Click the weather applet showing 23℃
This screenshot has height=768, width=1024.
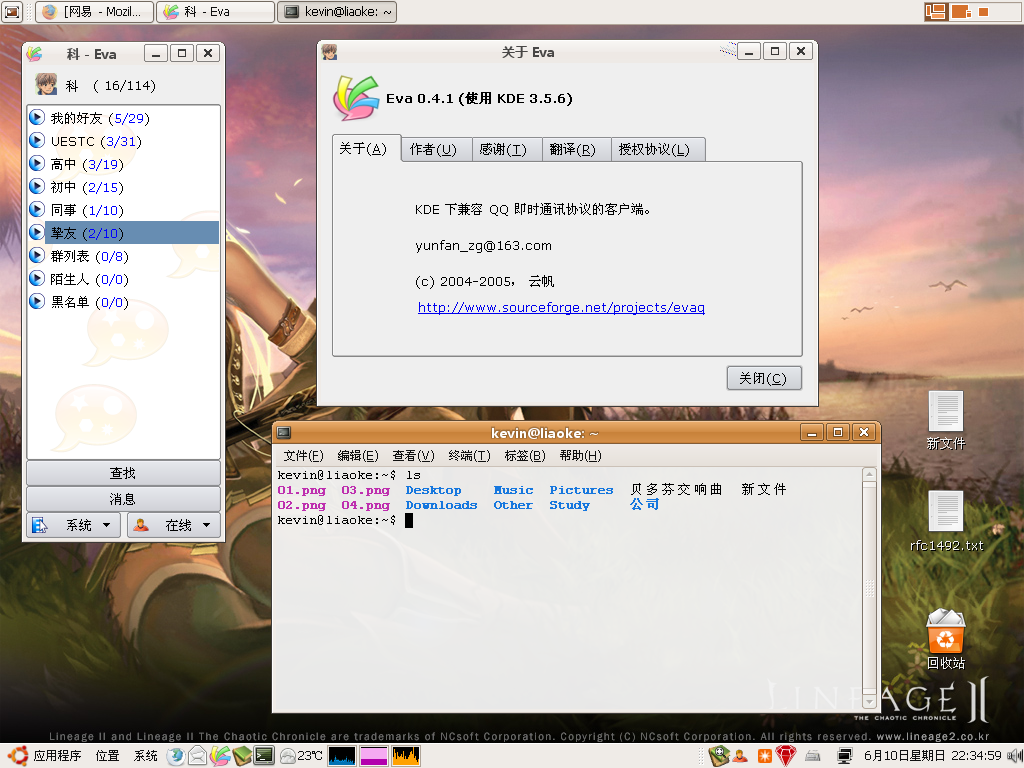pos(301,756)
